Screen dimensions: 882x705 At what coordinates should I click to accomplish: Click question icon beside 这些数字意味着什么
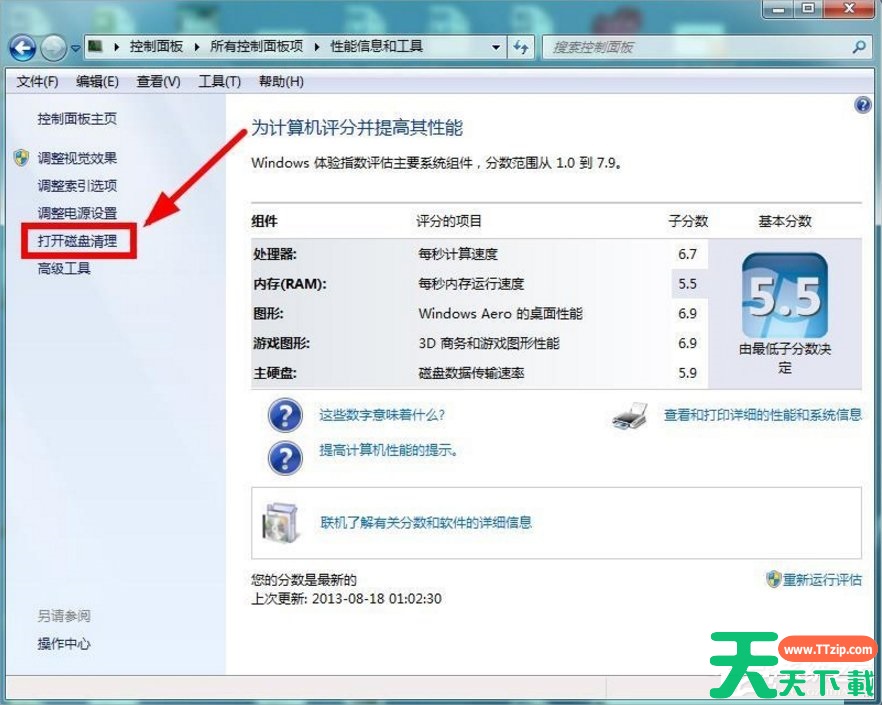coord(285,415)
